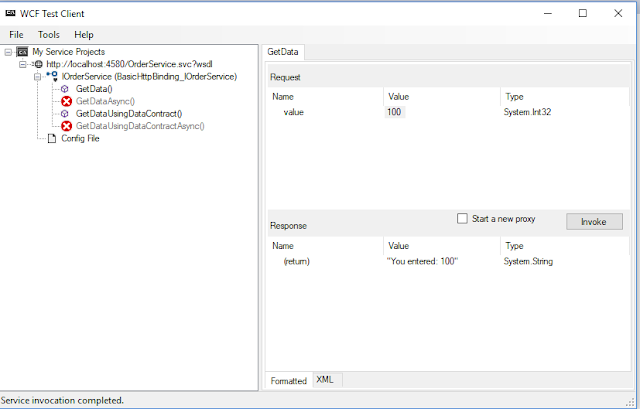Click the Invoke button
The height and width of the screenshot is (409, 640).
pos(594,222)
